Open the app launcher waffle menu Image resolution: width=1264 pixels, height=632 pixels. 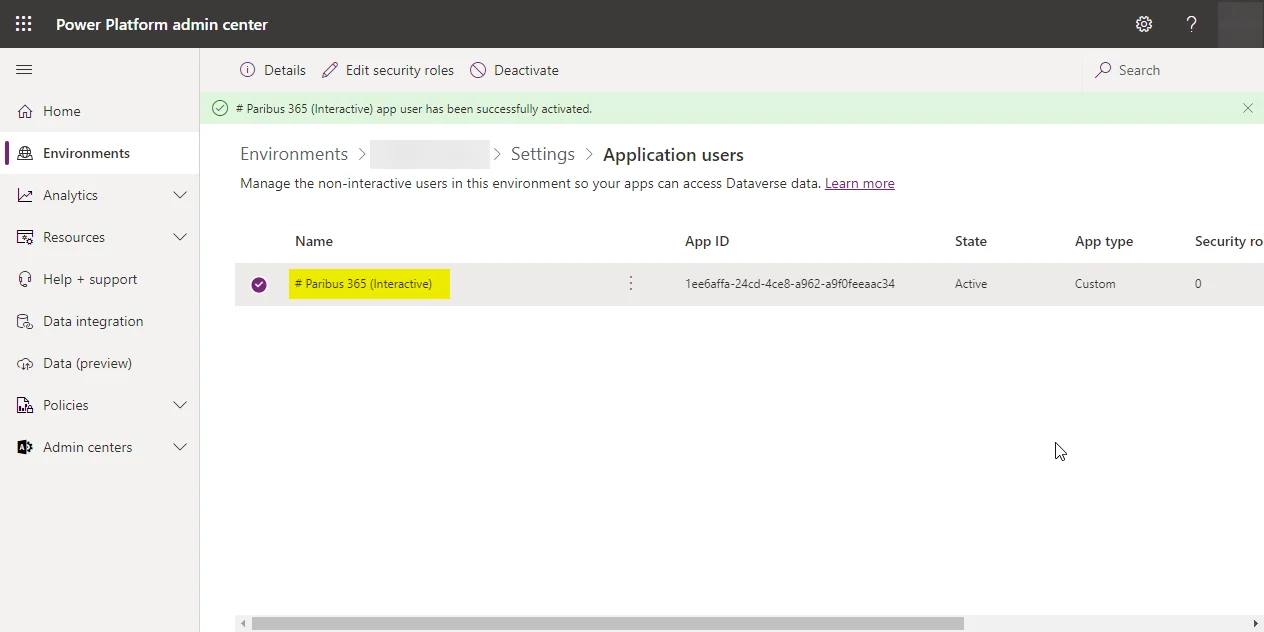tap(24, 24)
